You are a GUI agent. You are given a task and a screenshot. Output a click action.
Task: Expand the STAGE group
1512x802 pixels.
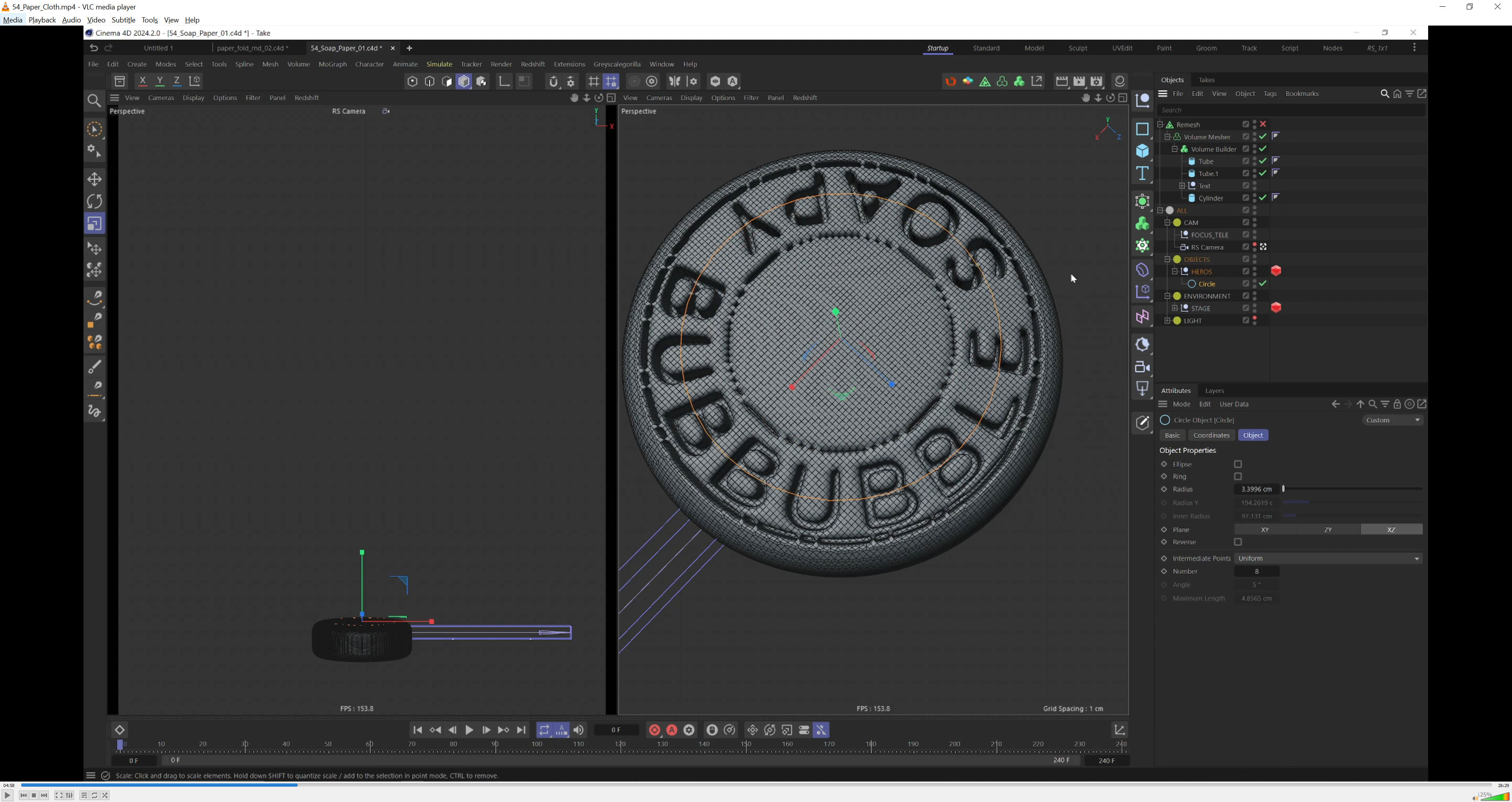tap(1175, 309)
